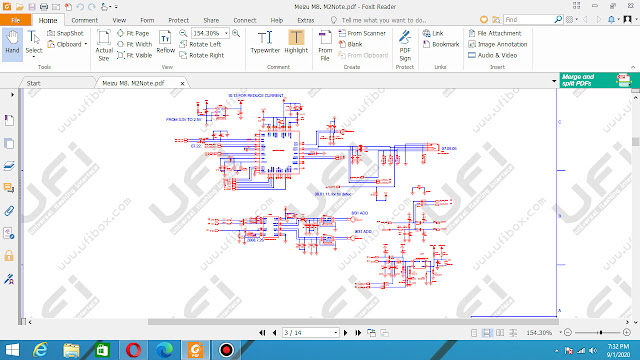Open the Comments side panel

tap(9, 188)
